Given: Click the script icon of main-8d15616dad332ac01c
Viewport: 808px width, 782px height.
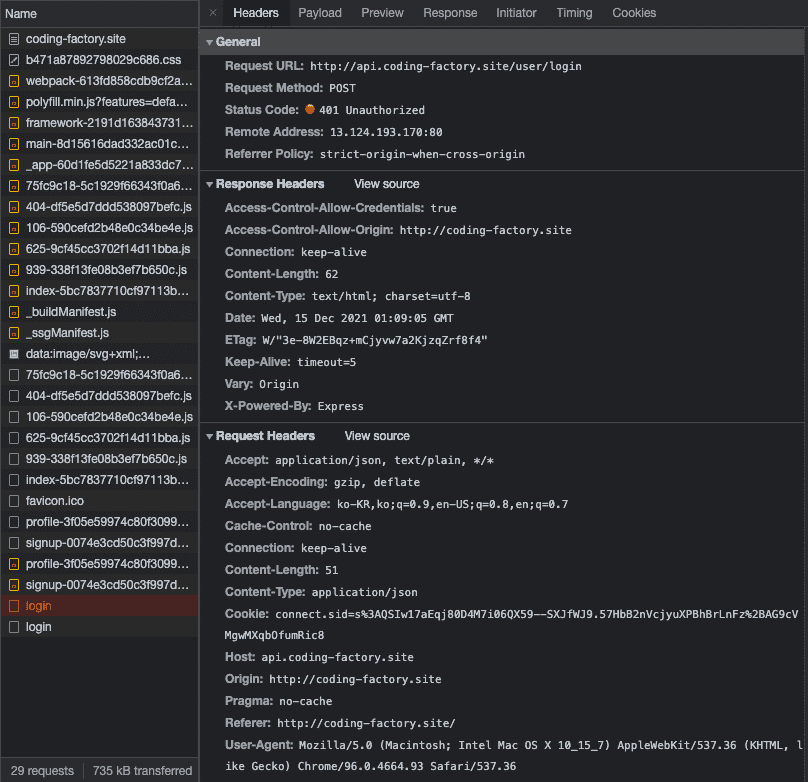Looking at the screenshot, I should point(14,144).
